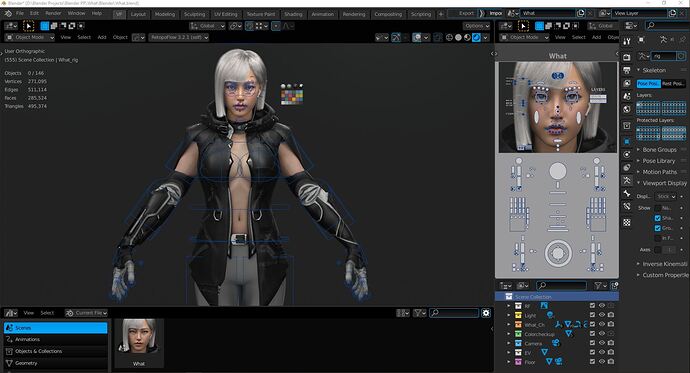The width and height of the screenshot is (690, 373).
Task: Open the armature Display As dropdown
Action: (x=666, y=196)
